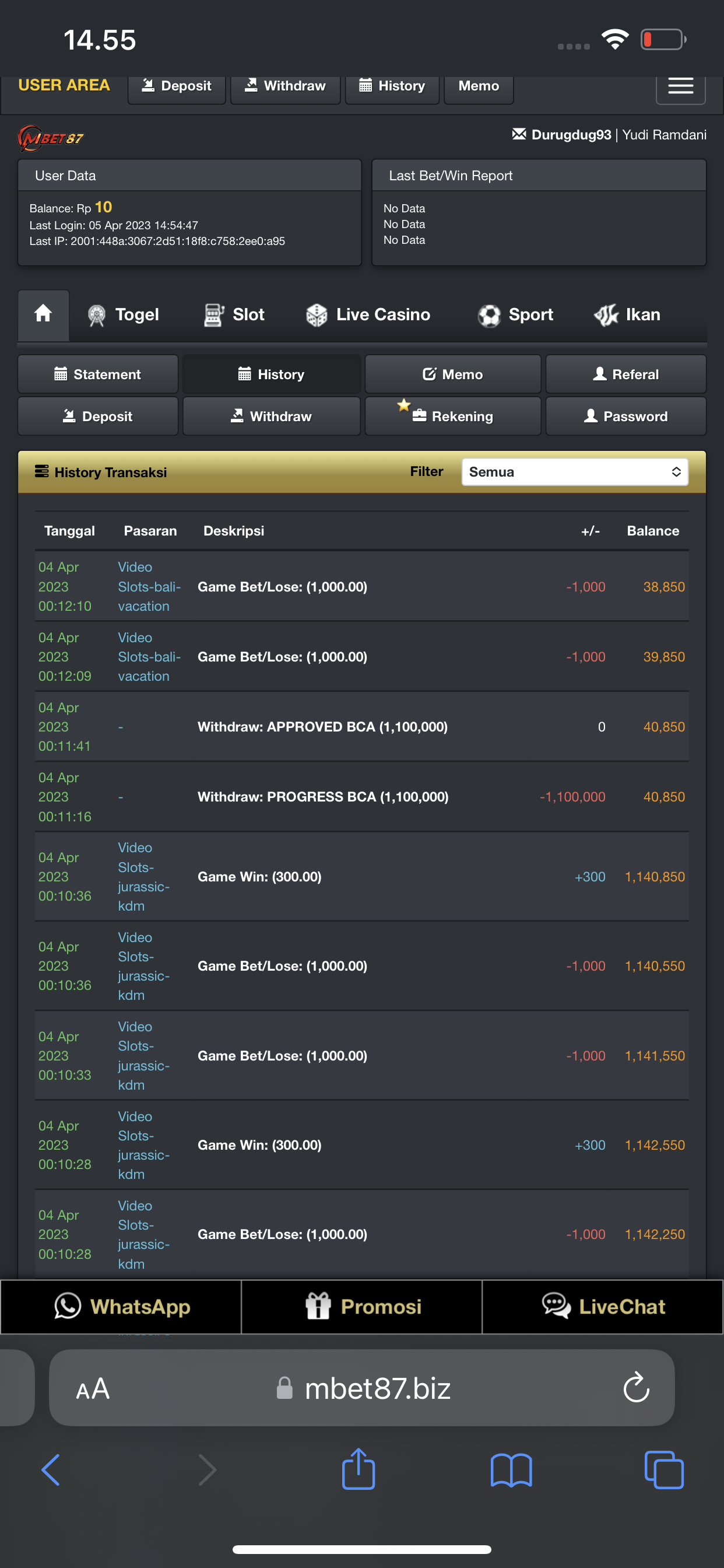Screen dimensions: 724x1568
Task: Open the Referal page
Action: point(625,374)
